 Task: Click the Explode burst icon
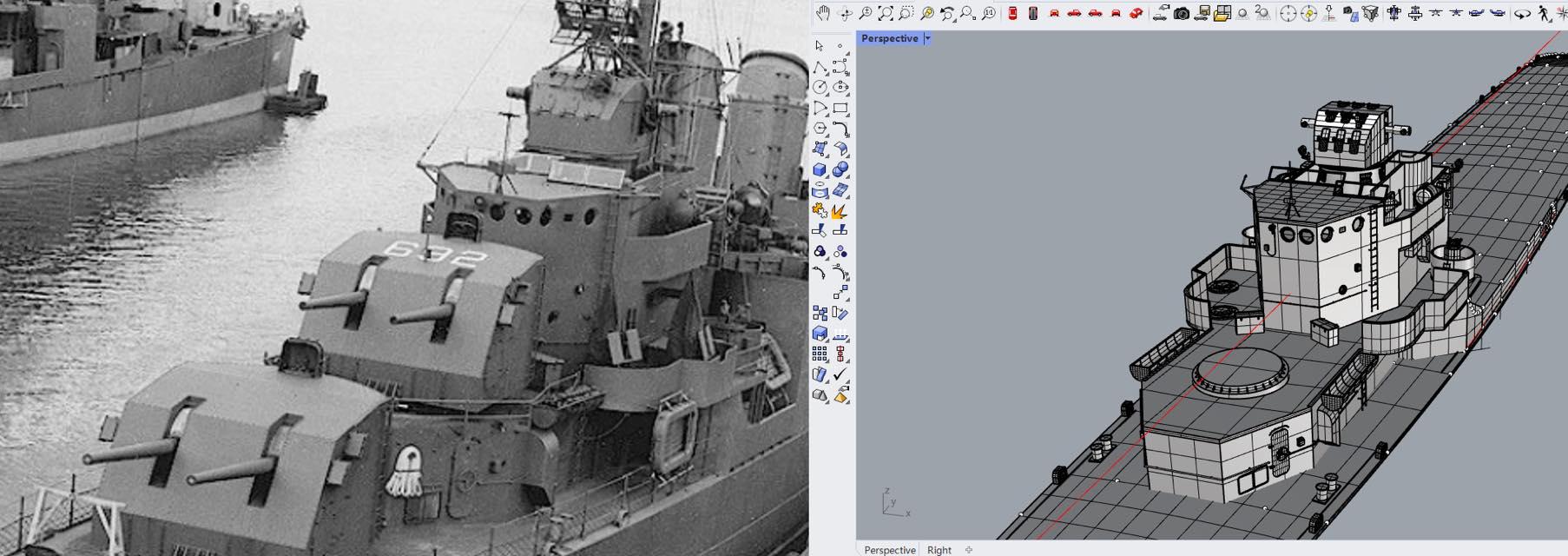pyautogui.click(x=840, y=211)
